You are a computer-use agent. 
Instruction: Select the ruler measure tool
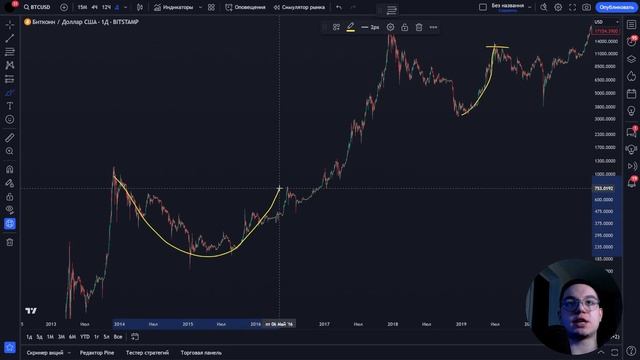[x=10, y=138]
